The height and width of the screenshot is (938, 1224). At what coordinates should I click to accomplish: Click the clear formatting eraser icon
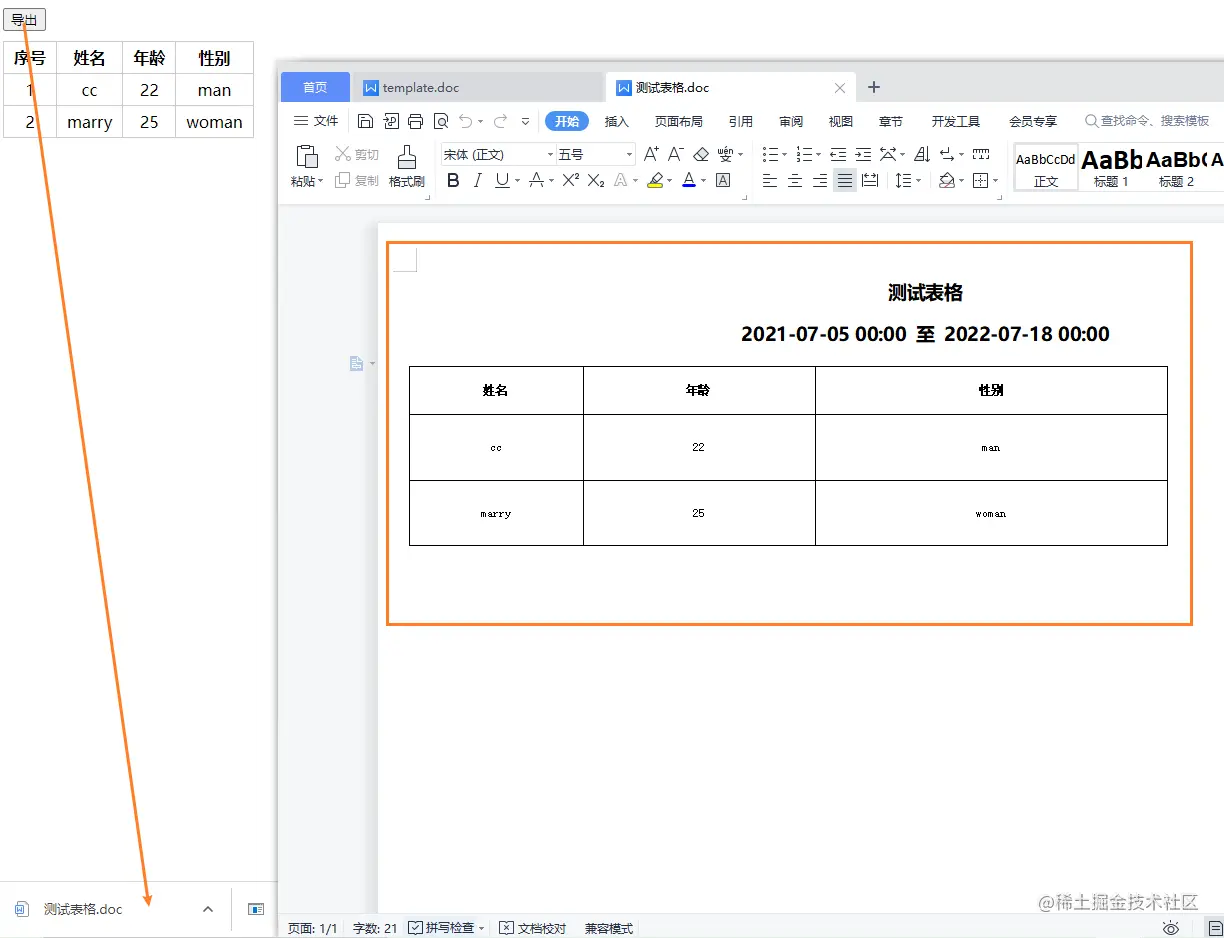tap(701, 154)
